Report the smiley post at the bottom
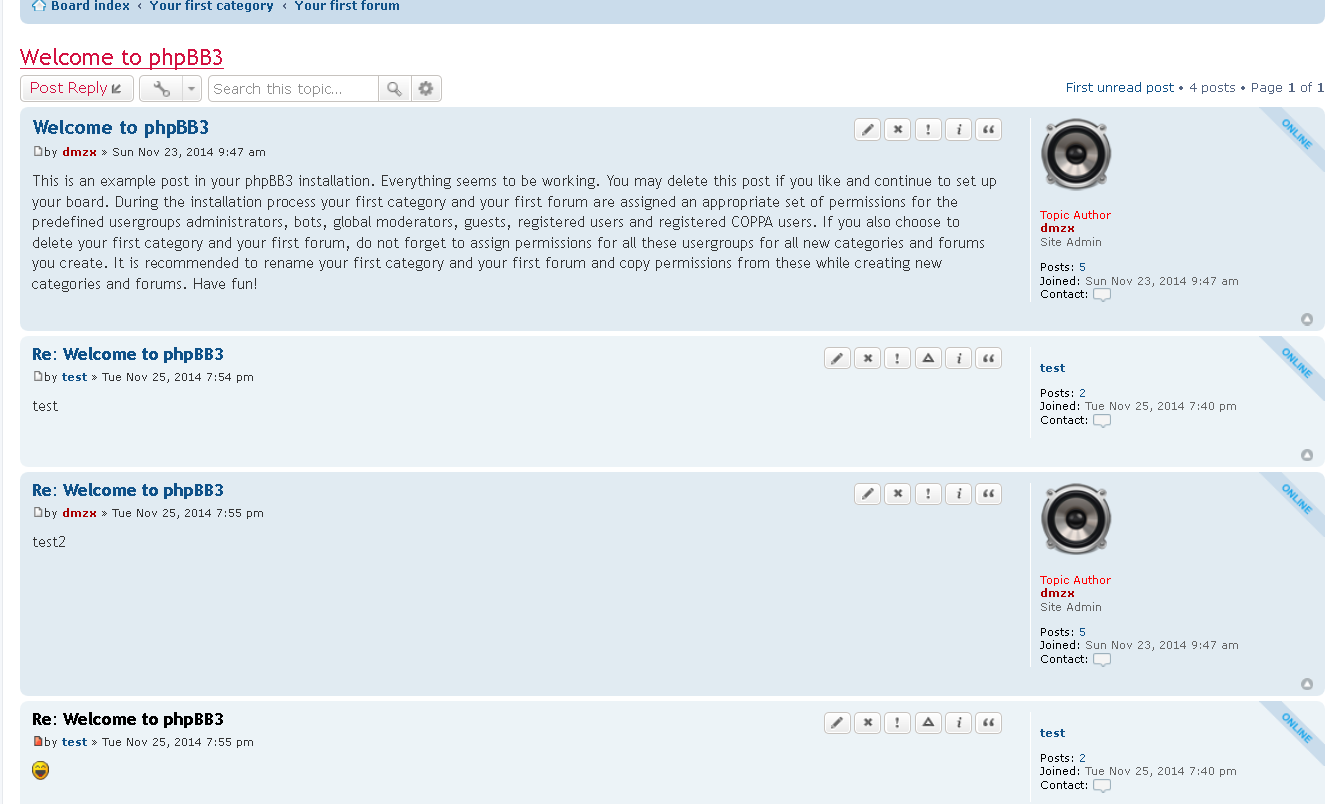 pyautogui.click(x=898, y=723)
